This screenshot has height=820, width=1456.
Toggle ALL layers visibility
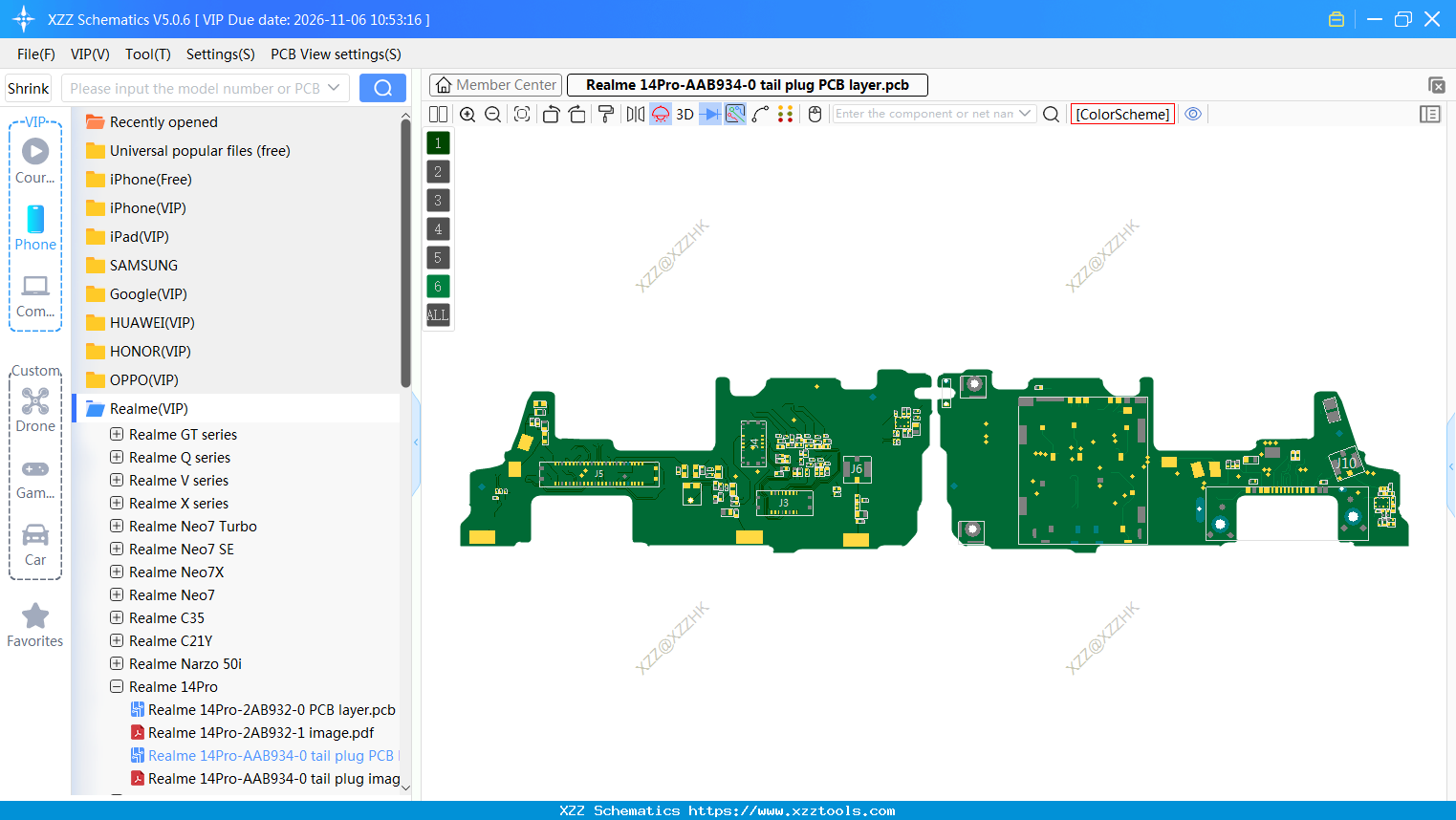pyautogui.click(x=437, y=314)
